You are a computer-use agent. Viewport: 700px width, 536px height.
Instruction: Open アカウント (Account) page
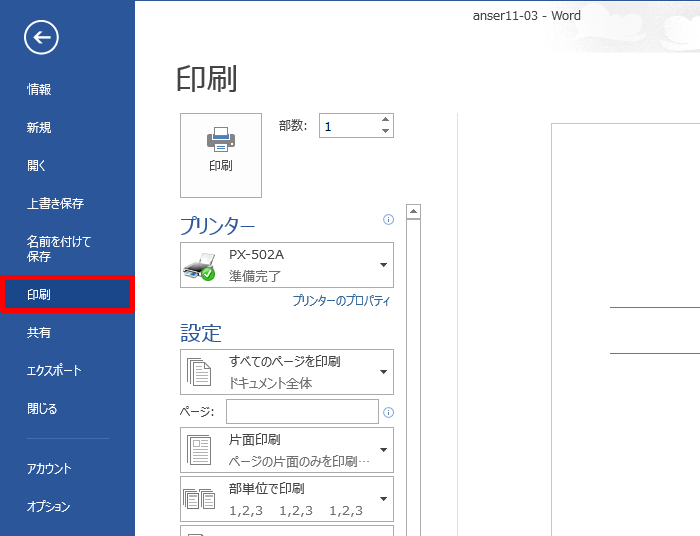pos(49,469)
